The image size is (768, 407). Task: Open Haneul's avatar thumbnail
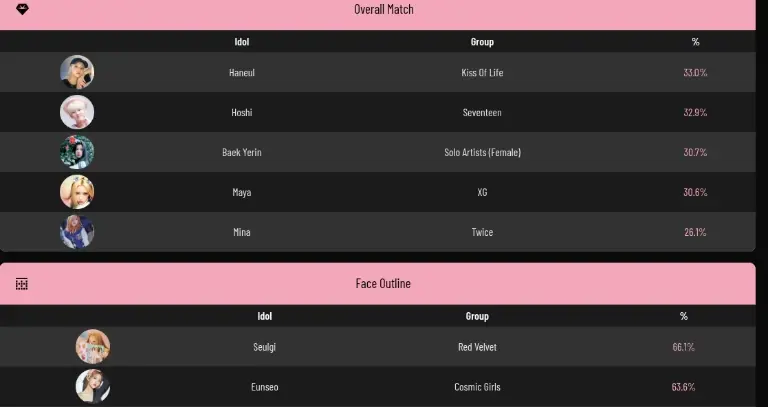coord(77,72)
